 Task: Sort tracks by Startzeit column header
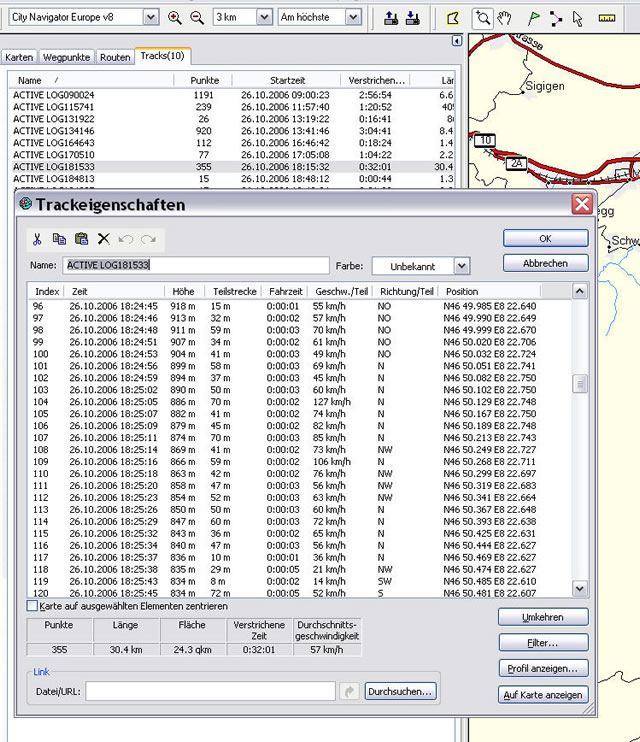287,80
